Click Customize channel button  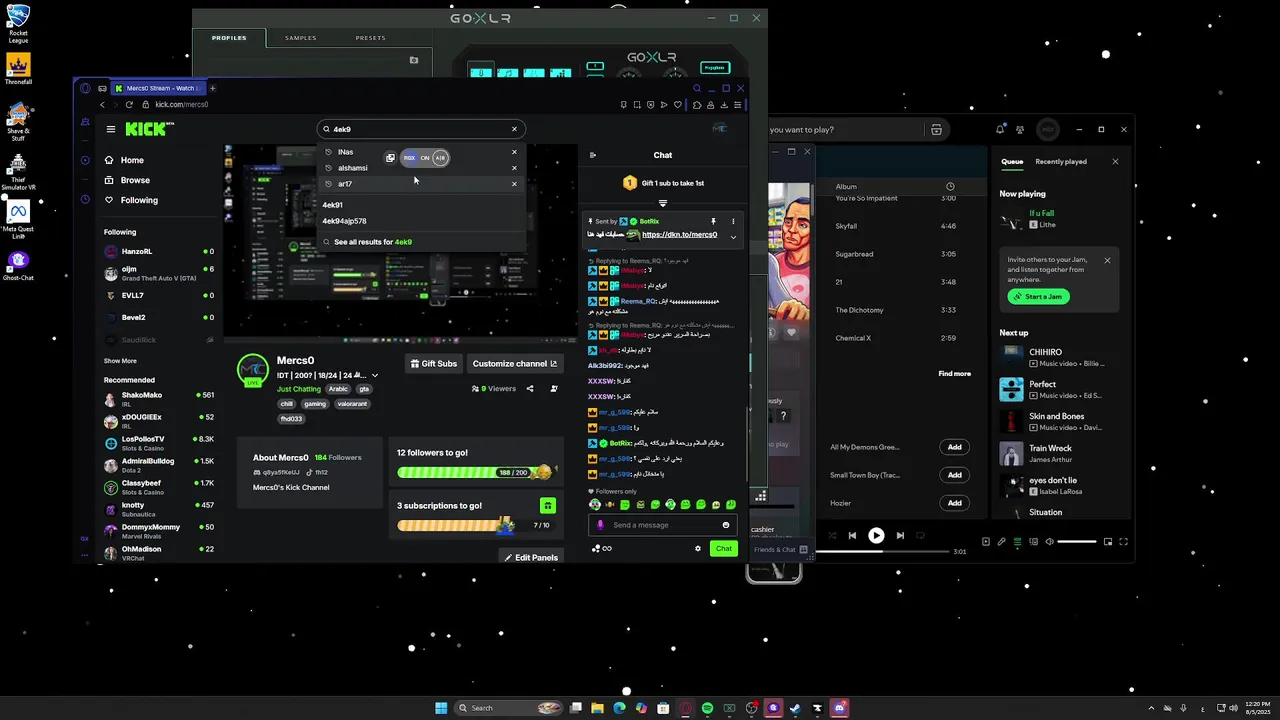515,364
